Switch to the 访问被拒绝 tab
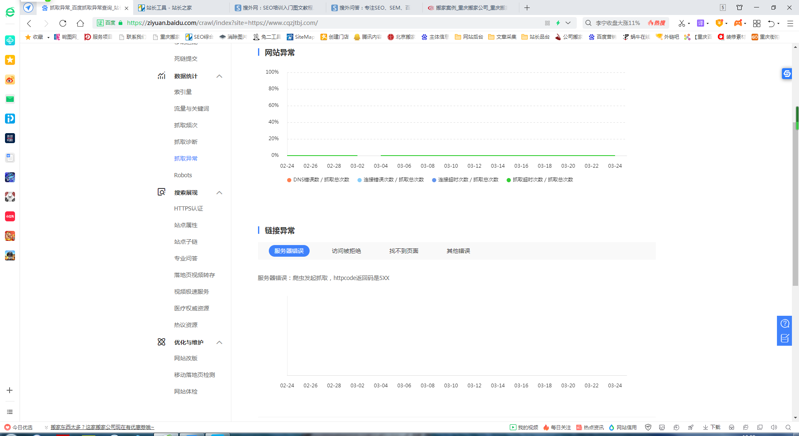 [346, 251]
